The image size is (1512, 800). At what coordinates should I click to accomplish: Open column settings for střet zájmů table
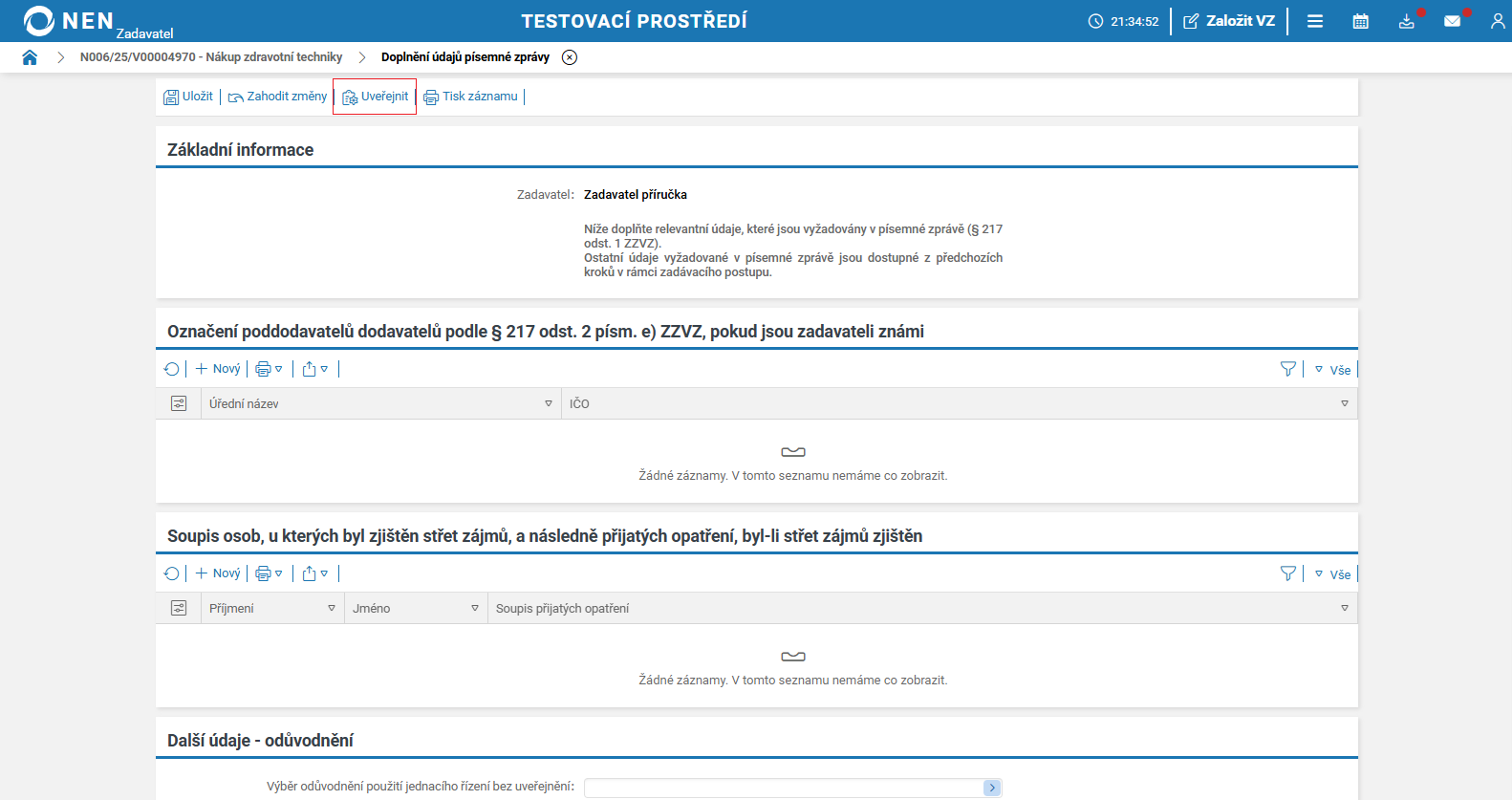coord(179,608)
